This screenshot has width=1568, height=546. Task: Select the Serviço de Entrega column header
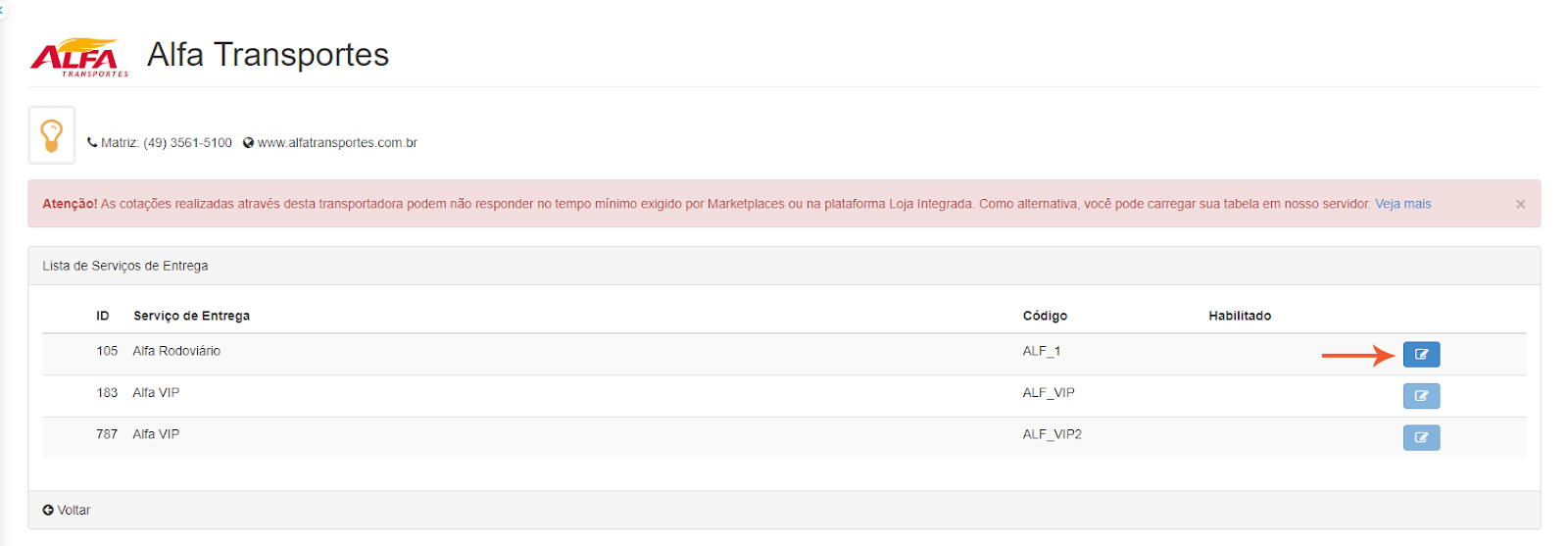(x=191, y=316)
